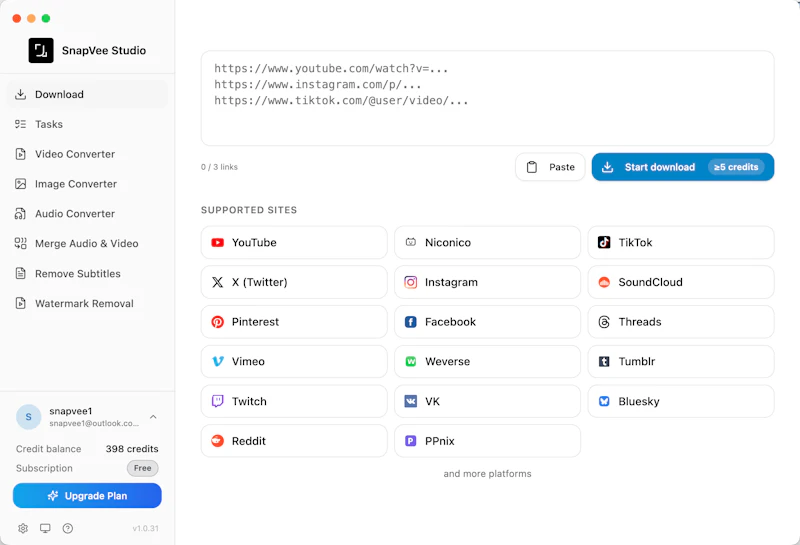The height and width of the screenshot is (545, 800).
Task: Click the Free subscription badge
Action: coord(142,468)
